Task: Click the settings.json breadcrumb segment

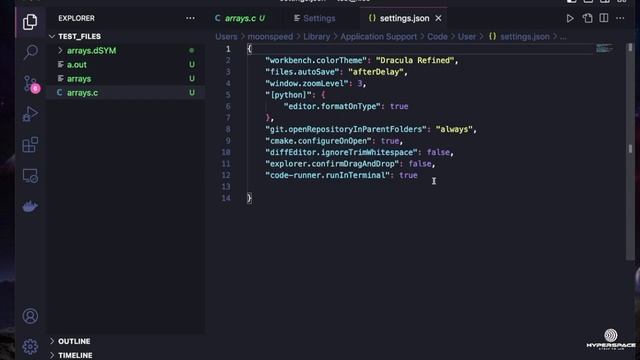Action: [x=524, y=36]
